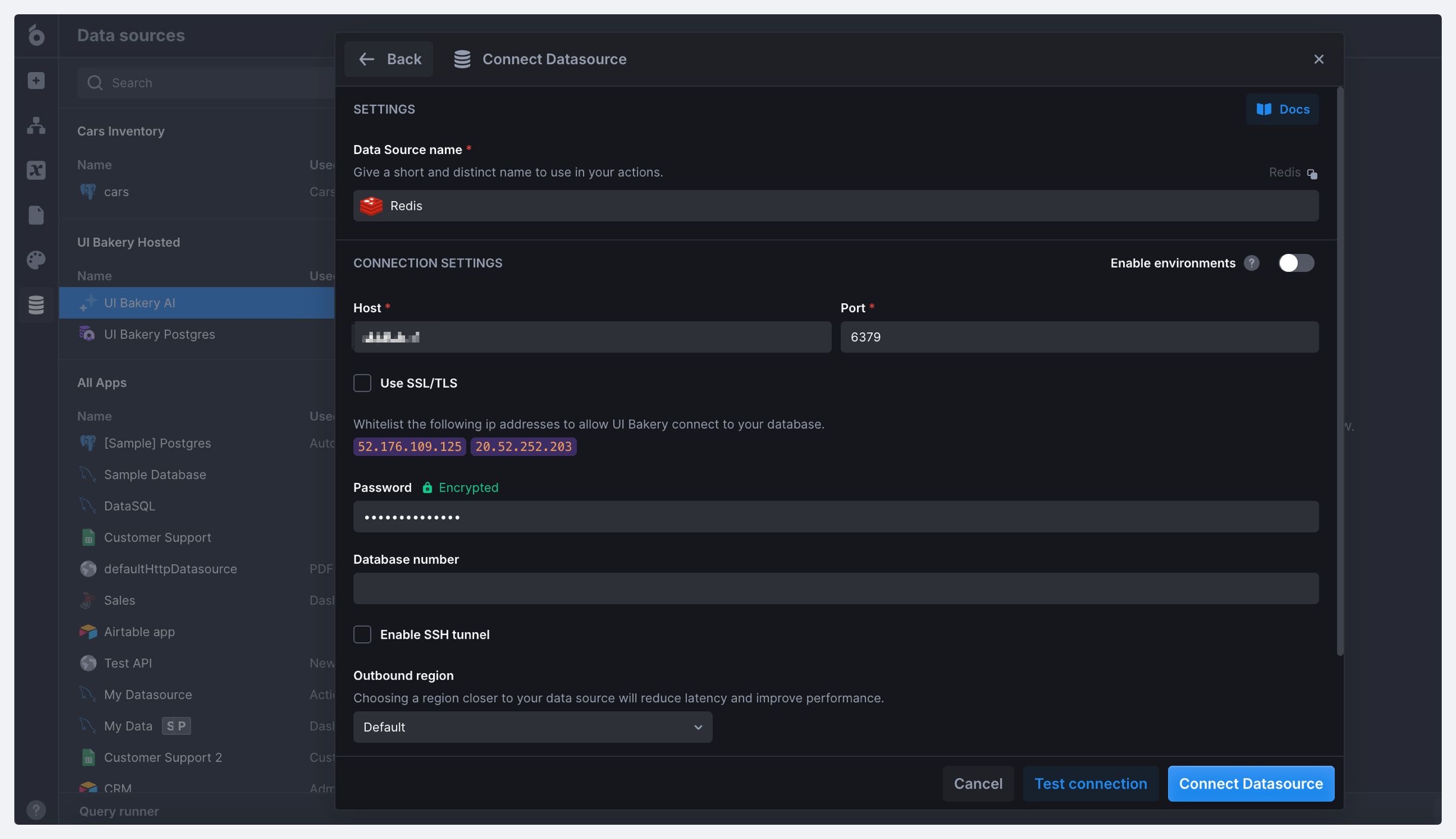The image size is (1456, 839).
Task: Open the variables X icon in sidebar
Action: click(36, 170)
